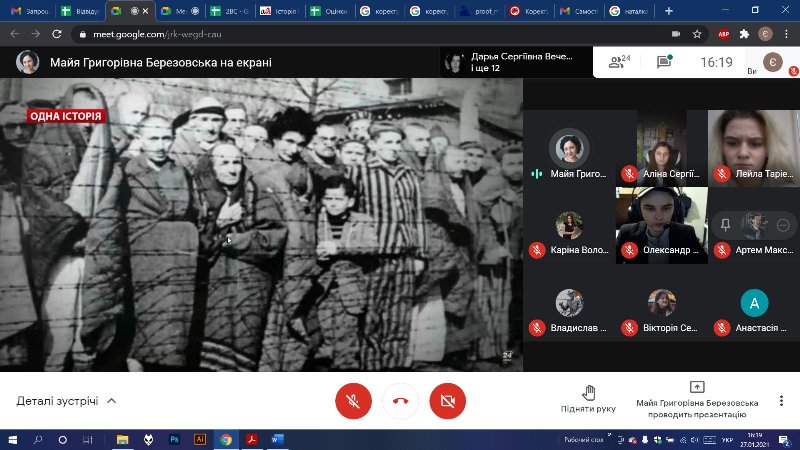Select Олександр's video tile
The image size is (800, 450).
pyautogui.click(x=661, y=225)
